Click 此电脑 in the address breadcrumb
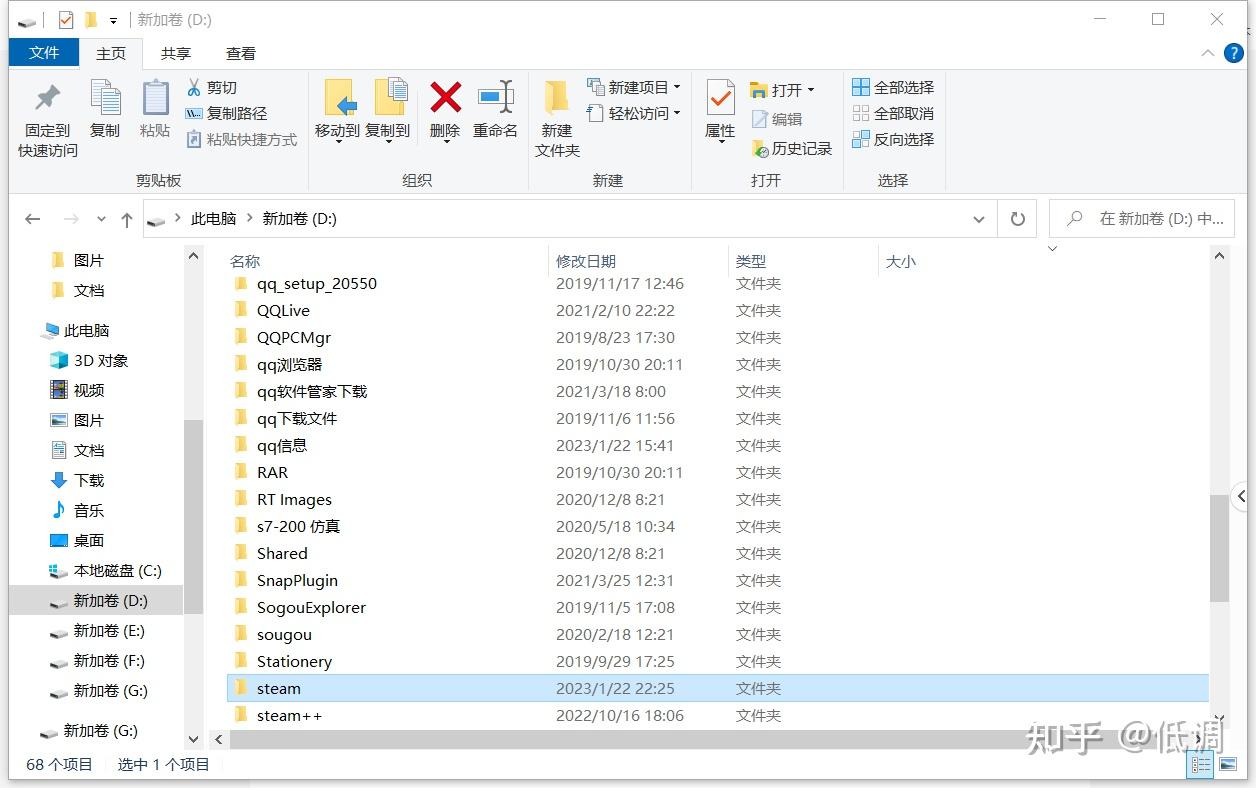 [214, 219]
